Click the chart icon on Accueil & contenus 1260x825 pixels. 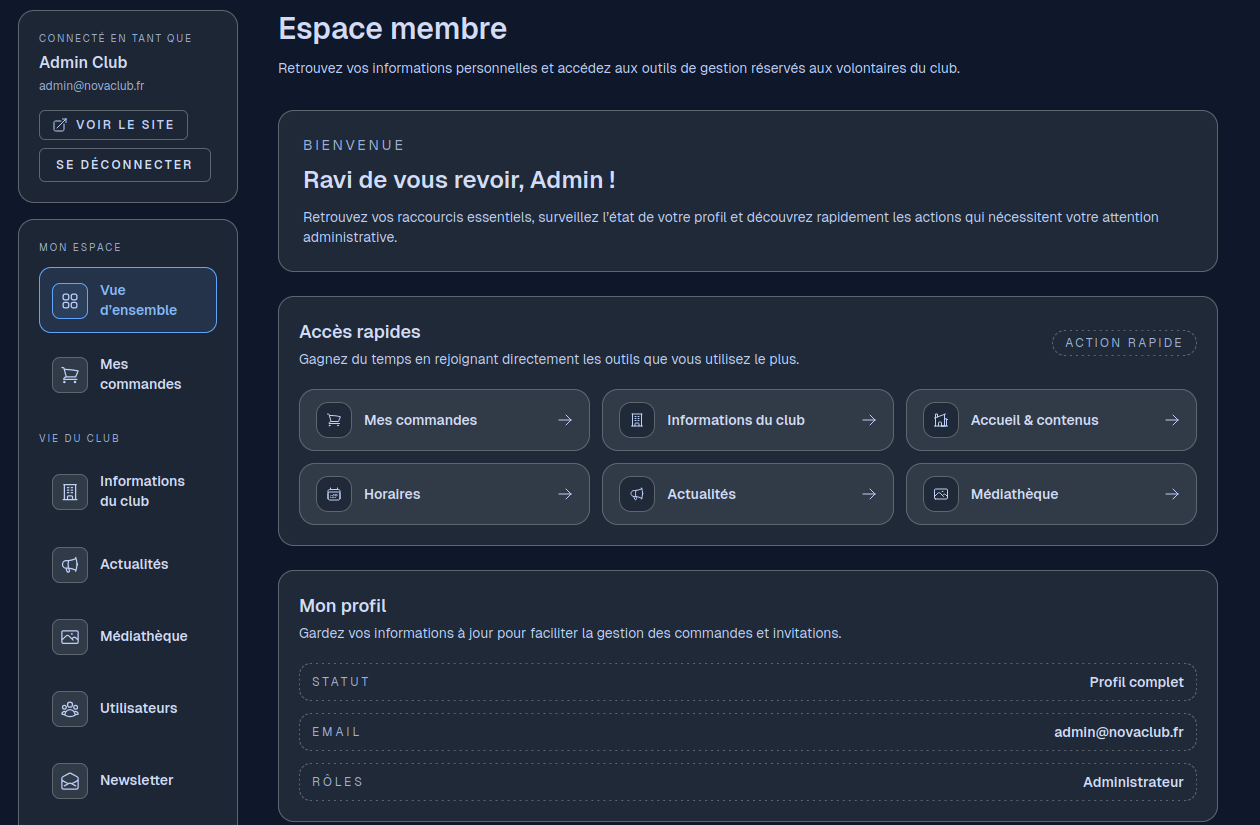tap(940, 420)
